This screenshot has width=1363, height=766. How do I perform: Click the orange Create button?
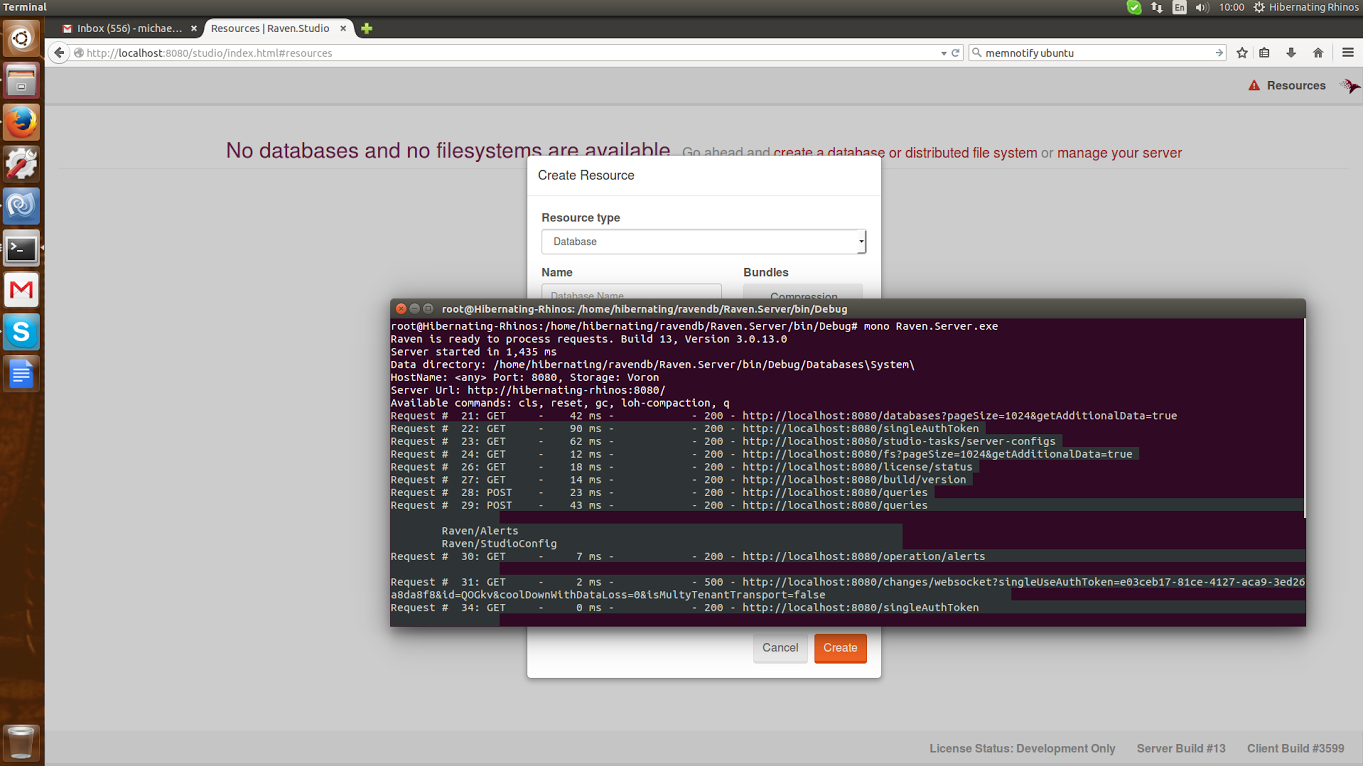pyautogui.click(x=840, y=648)
